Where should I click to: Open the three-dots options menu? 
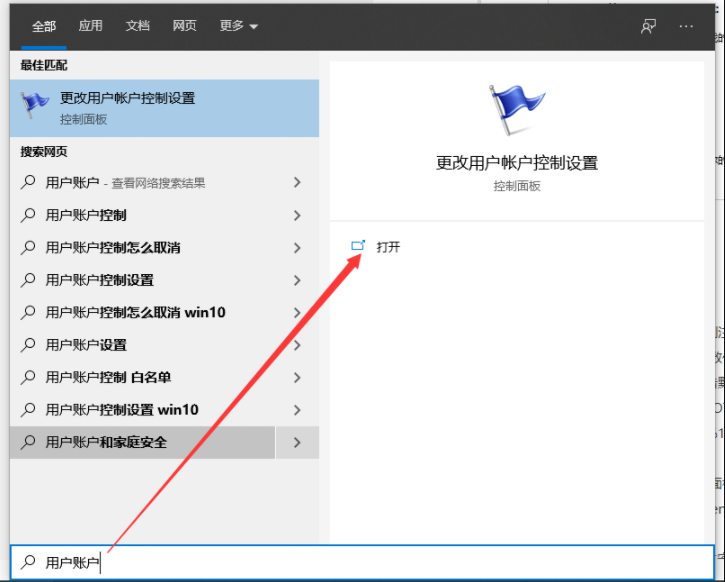point(686,26)
